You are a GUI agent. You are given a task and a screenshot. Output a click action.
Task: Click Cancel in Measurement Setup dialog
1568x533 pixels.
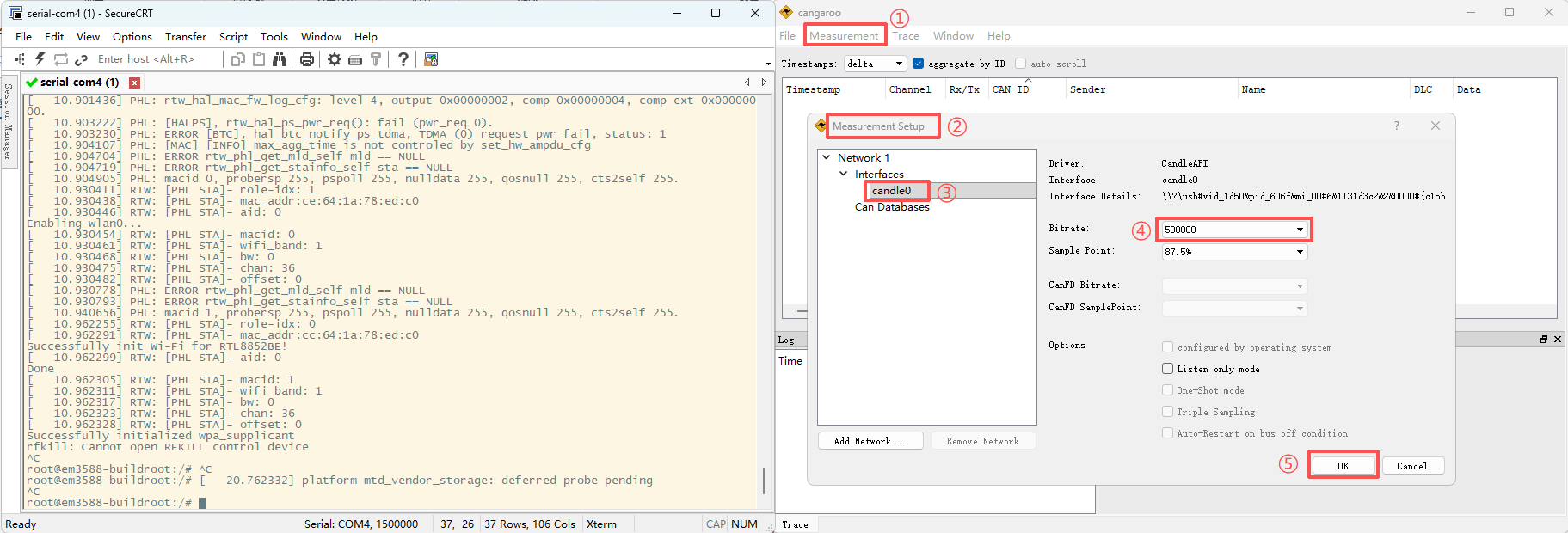(1411, 466)
